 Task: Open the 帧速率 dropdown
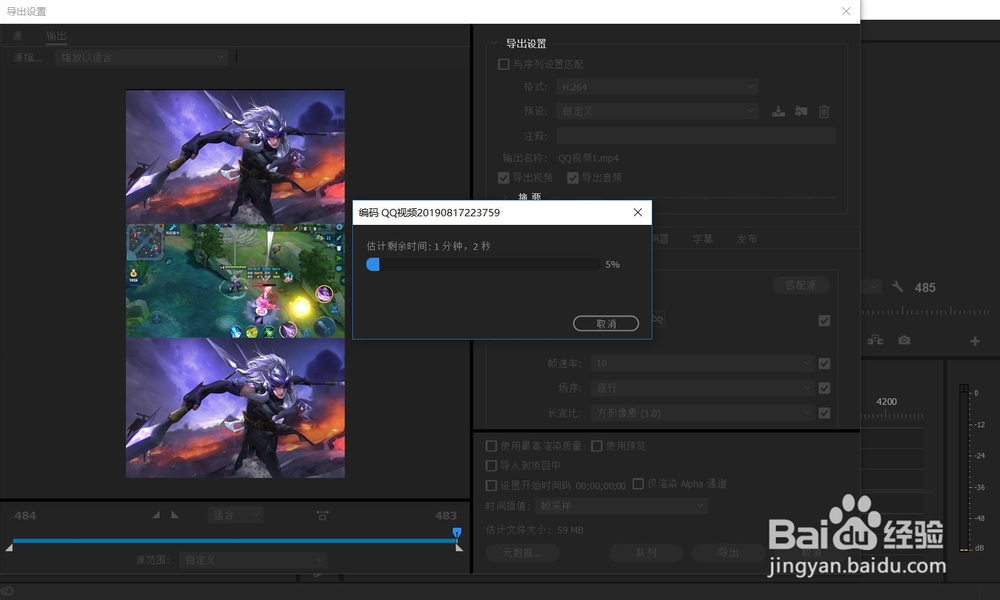point(703,363)
